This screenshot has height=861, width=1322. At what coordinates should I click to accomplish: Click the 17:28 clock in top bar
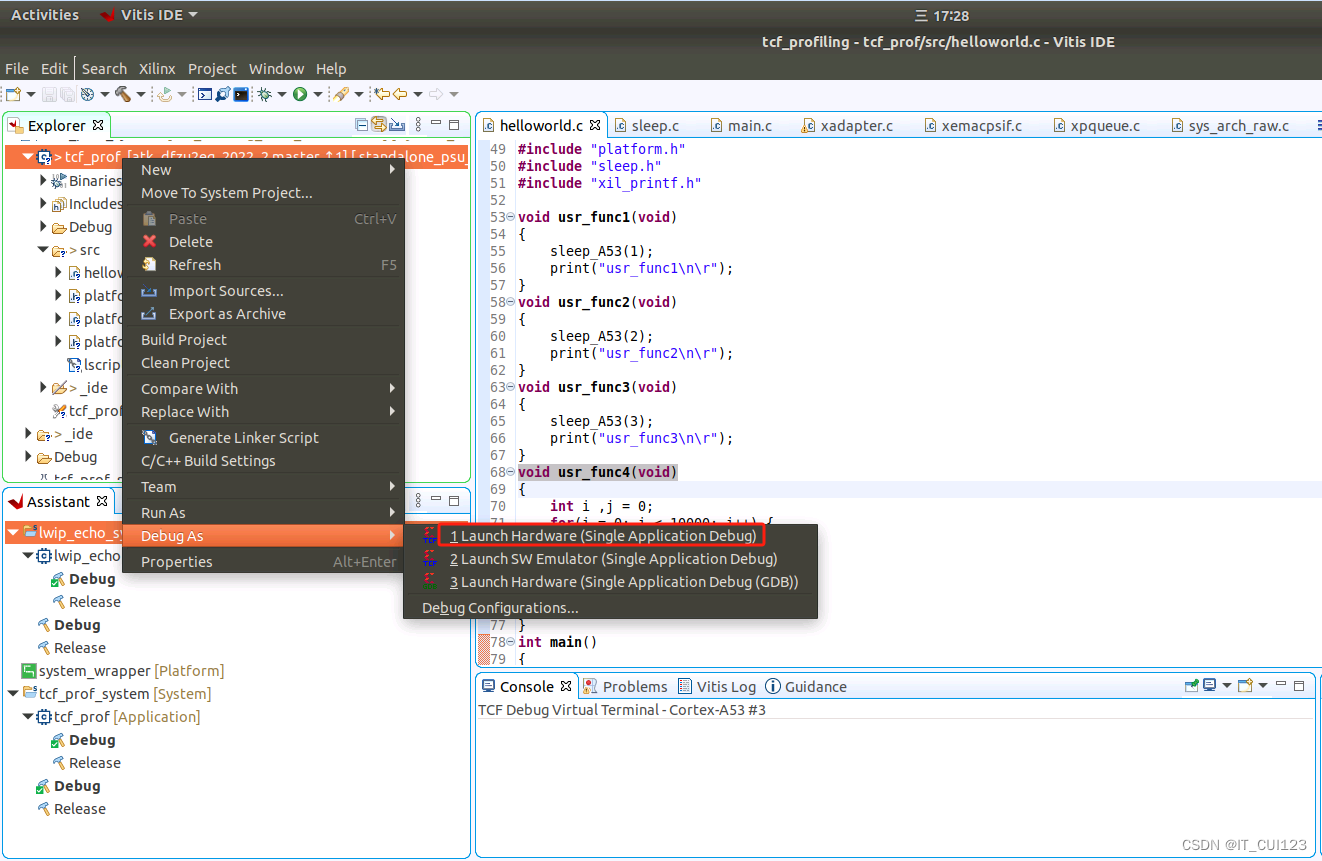point(950,16)
